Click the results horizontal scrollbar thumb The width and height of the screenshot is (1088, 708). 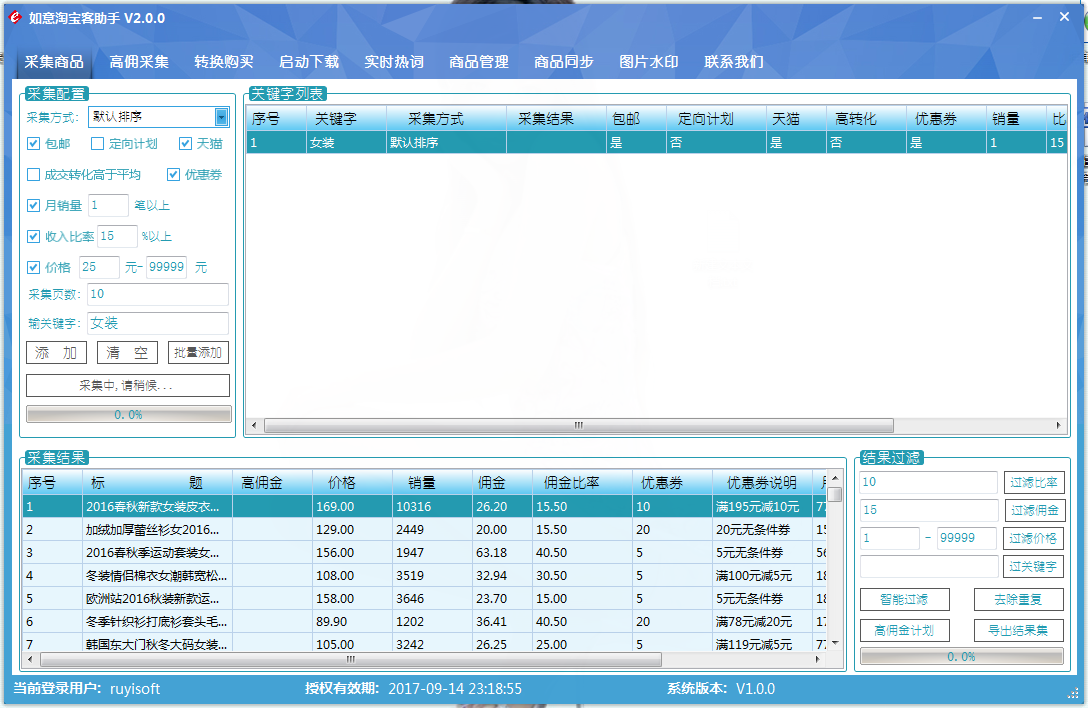pos(350,660)
